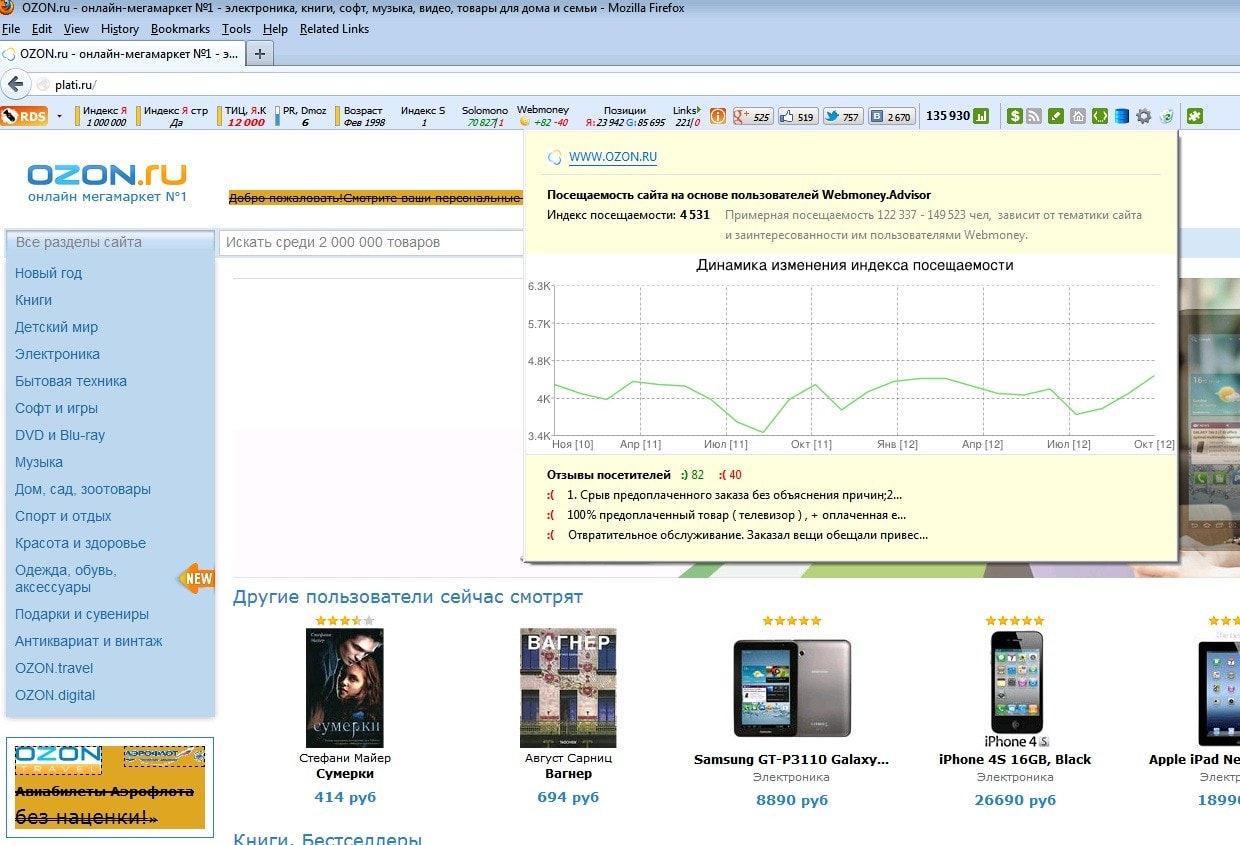
Task: Click the blue database icon
Action: click(x=1122, y=116)
